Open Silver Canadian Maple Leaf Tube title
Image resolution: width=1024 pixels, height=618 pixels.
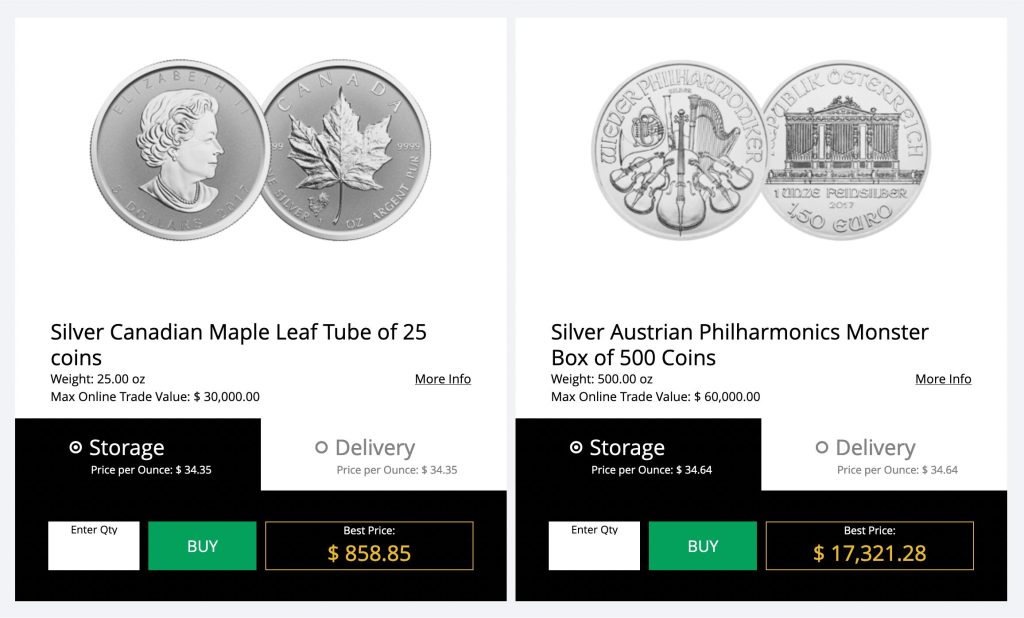(x=238, y=344)
